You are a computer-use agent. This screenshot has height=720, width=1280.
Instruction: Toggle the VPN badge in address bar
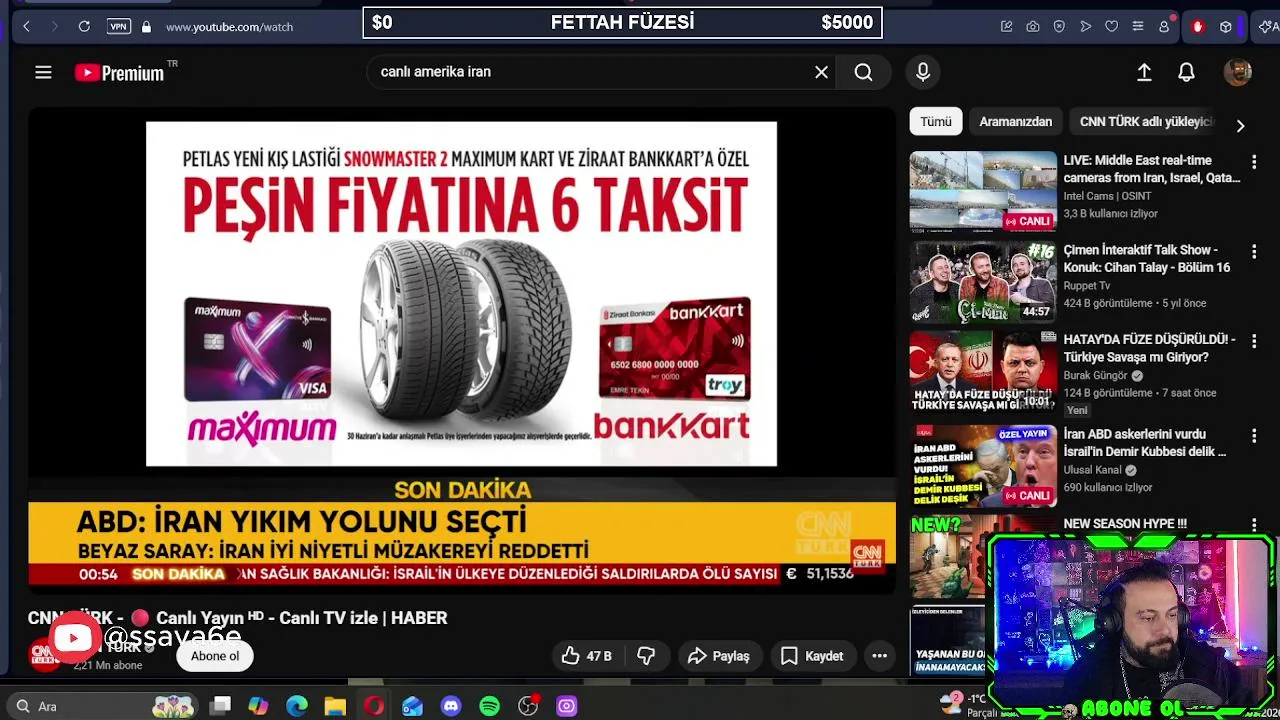119,27
